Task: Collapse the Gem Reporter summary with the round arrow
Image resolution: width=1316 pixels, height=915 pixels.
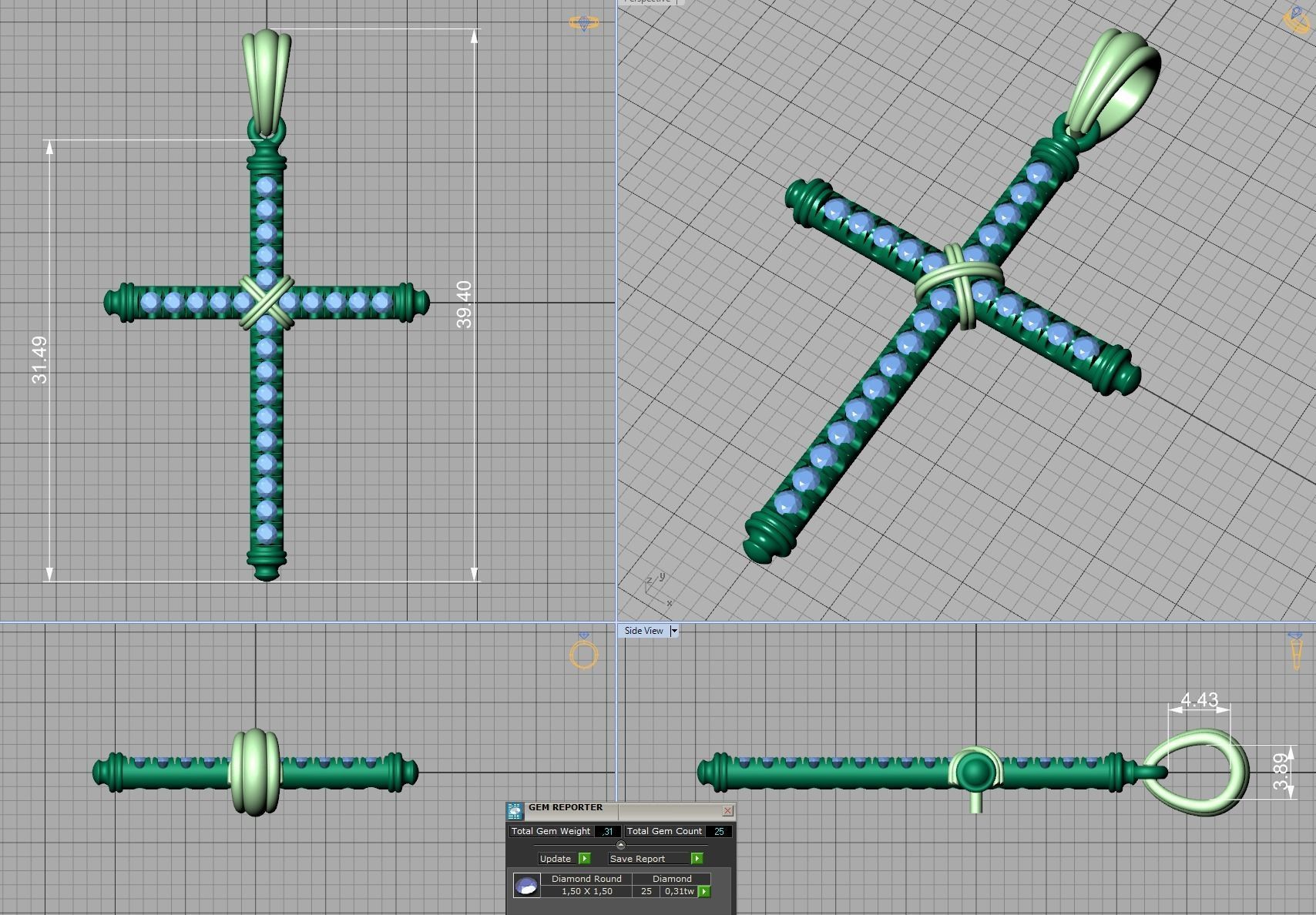Action: click(x=621, y=845)
